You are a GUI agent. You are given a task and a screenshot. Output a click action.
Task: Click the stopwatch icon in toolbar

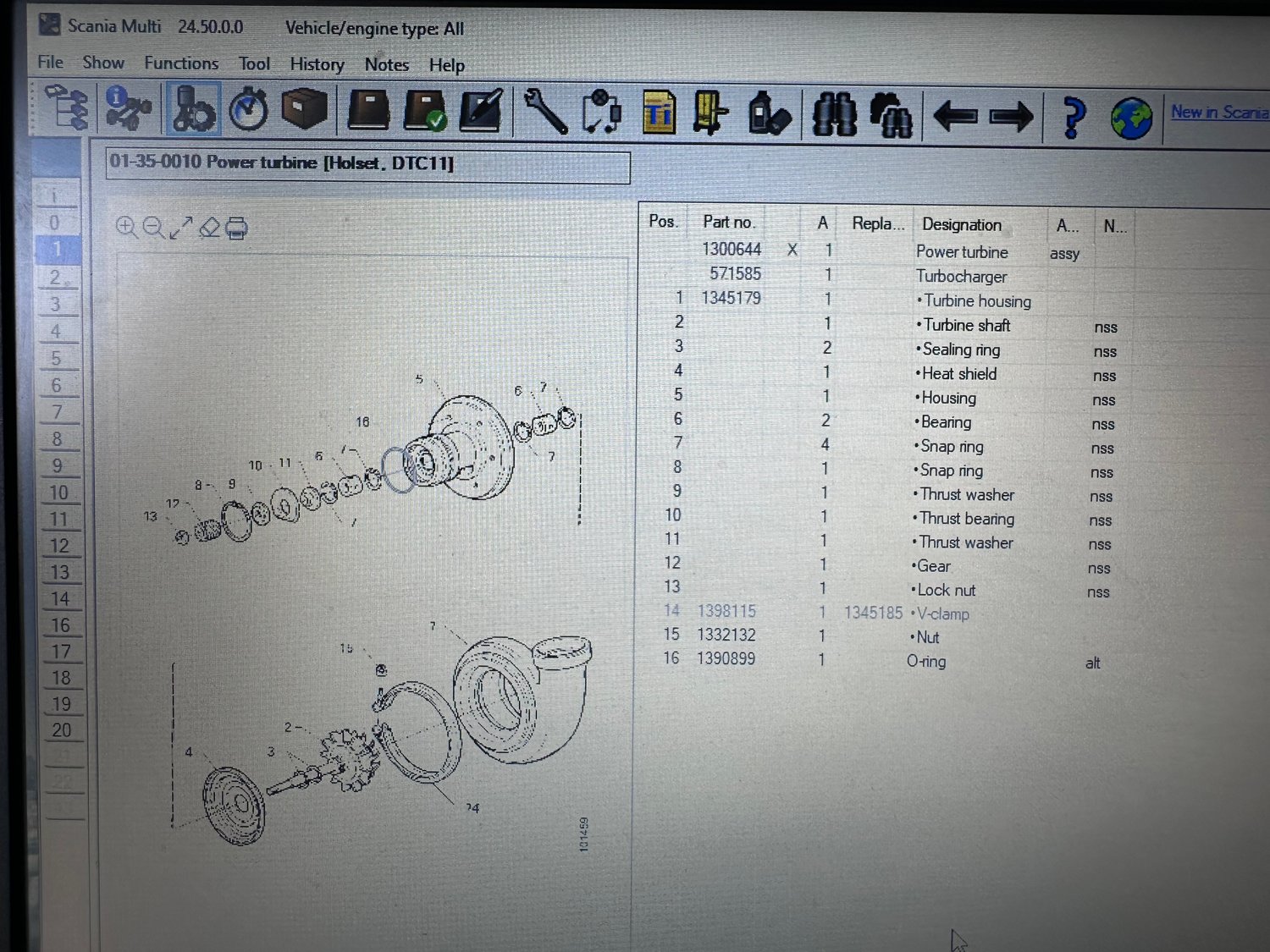click(x=249, y=110)
